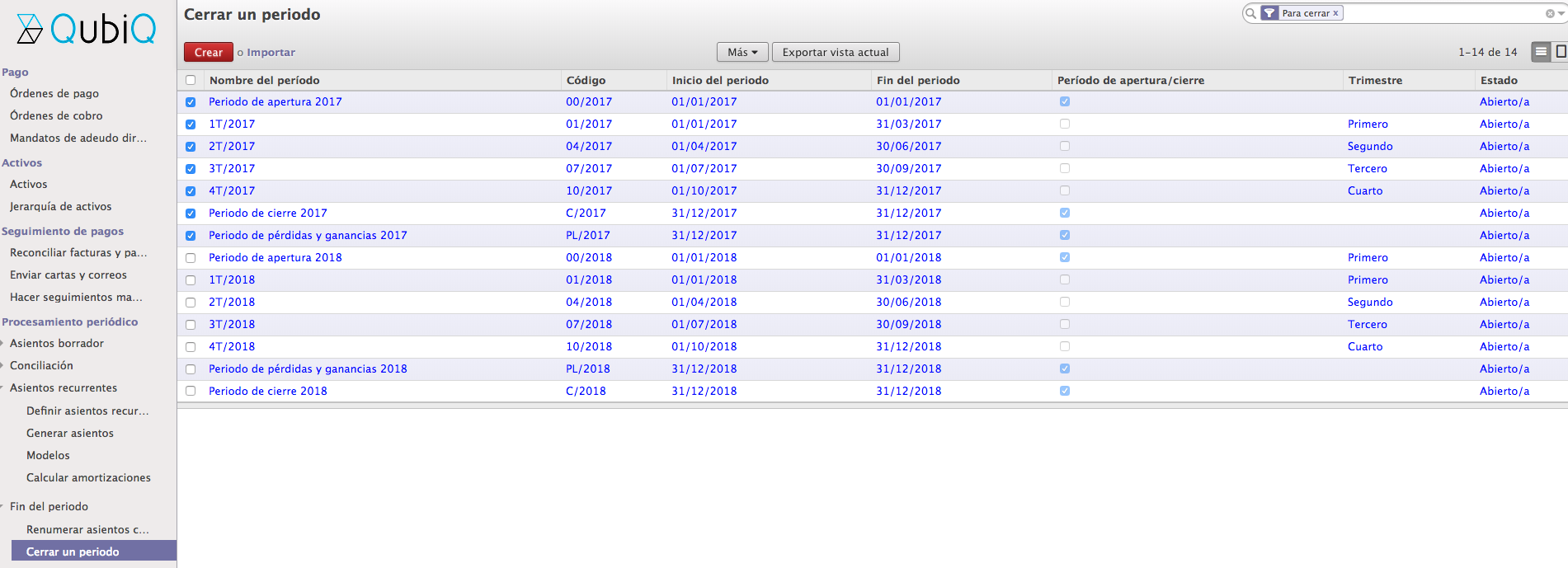The width and height of the screenshot is (1568, 568).
Task: Click Exportar vista actual button
Action: (x=835, y=52)
